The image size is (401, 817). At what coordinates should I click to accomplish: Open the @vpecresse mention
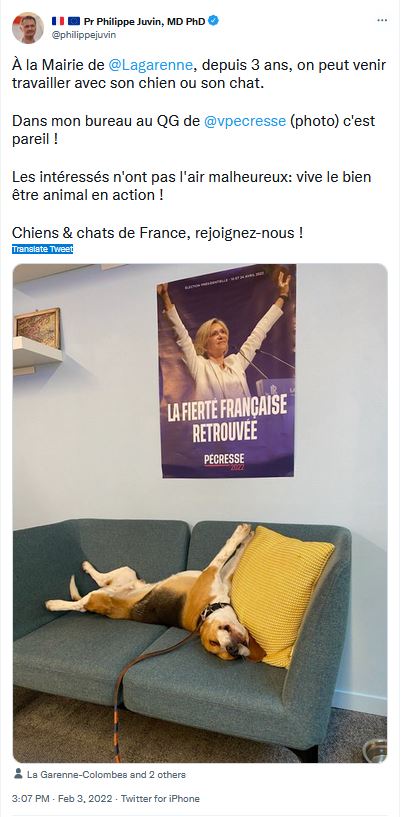(245, 121)
